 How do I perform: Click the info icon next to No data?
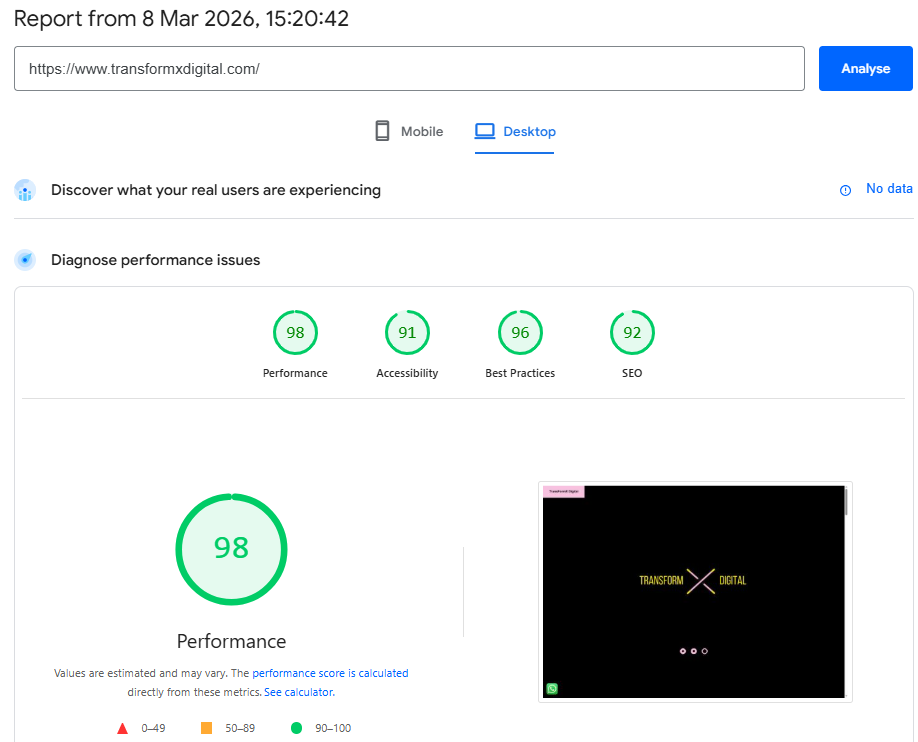(x=845, y=189)
